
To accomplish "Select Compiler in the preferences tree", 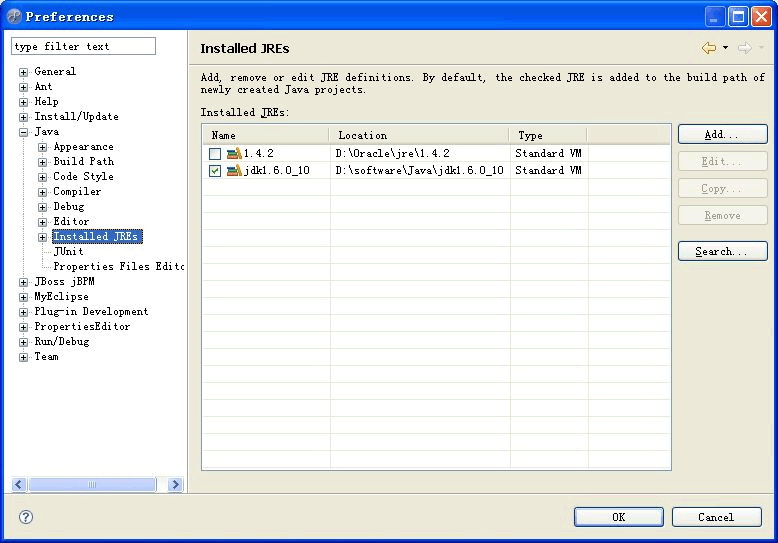I will click(77, 192).
